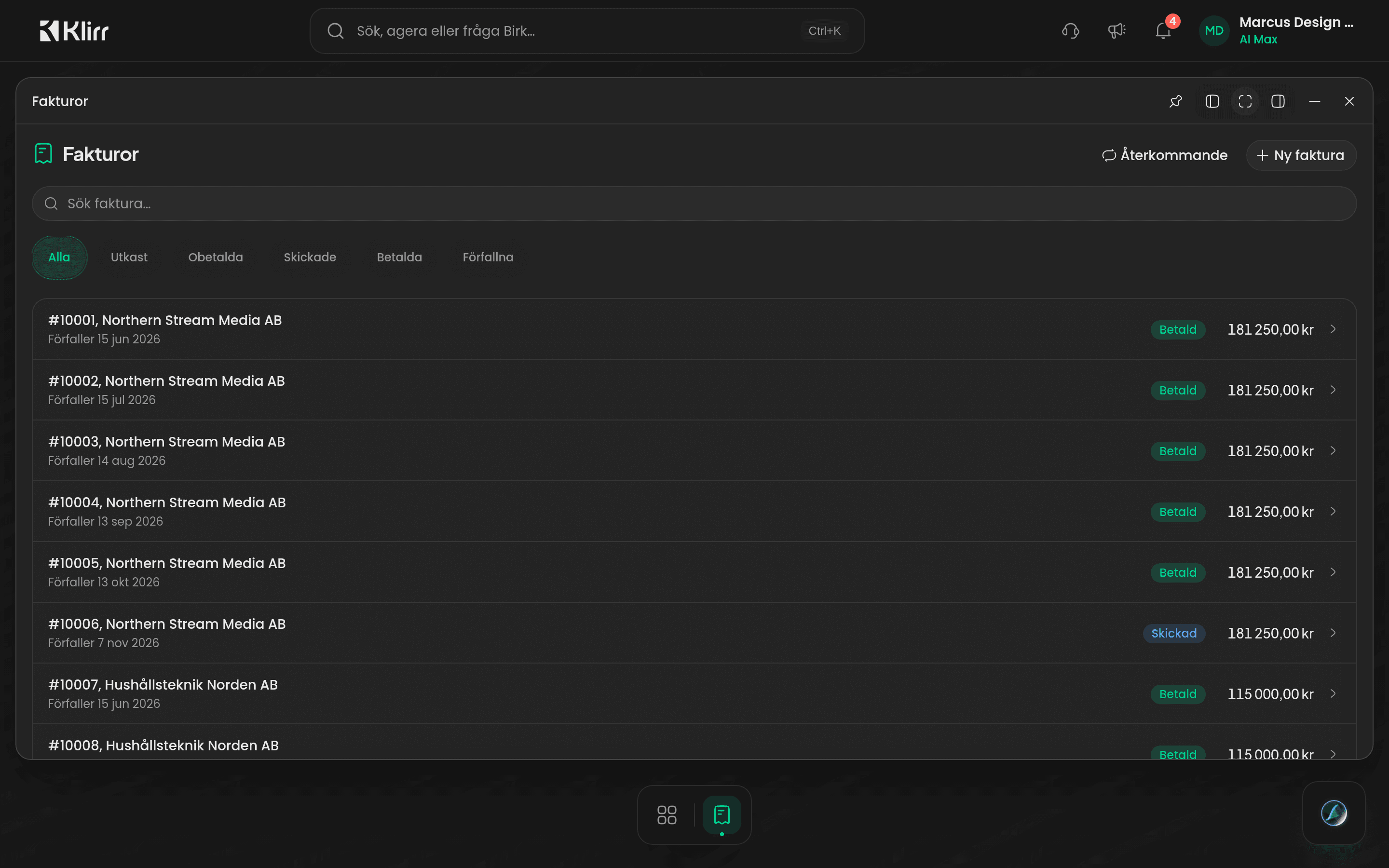Expand invoice #10001 chevron
1389x868 pixels.
click(x=1333, y=329)
